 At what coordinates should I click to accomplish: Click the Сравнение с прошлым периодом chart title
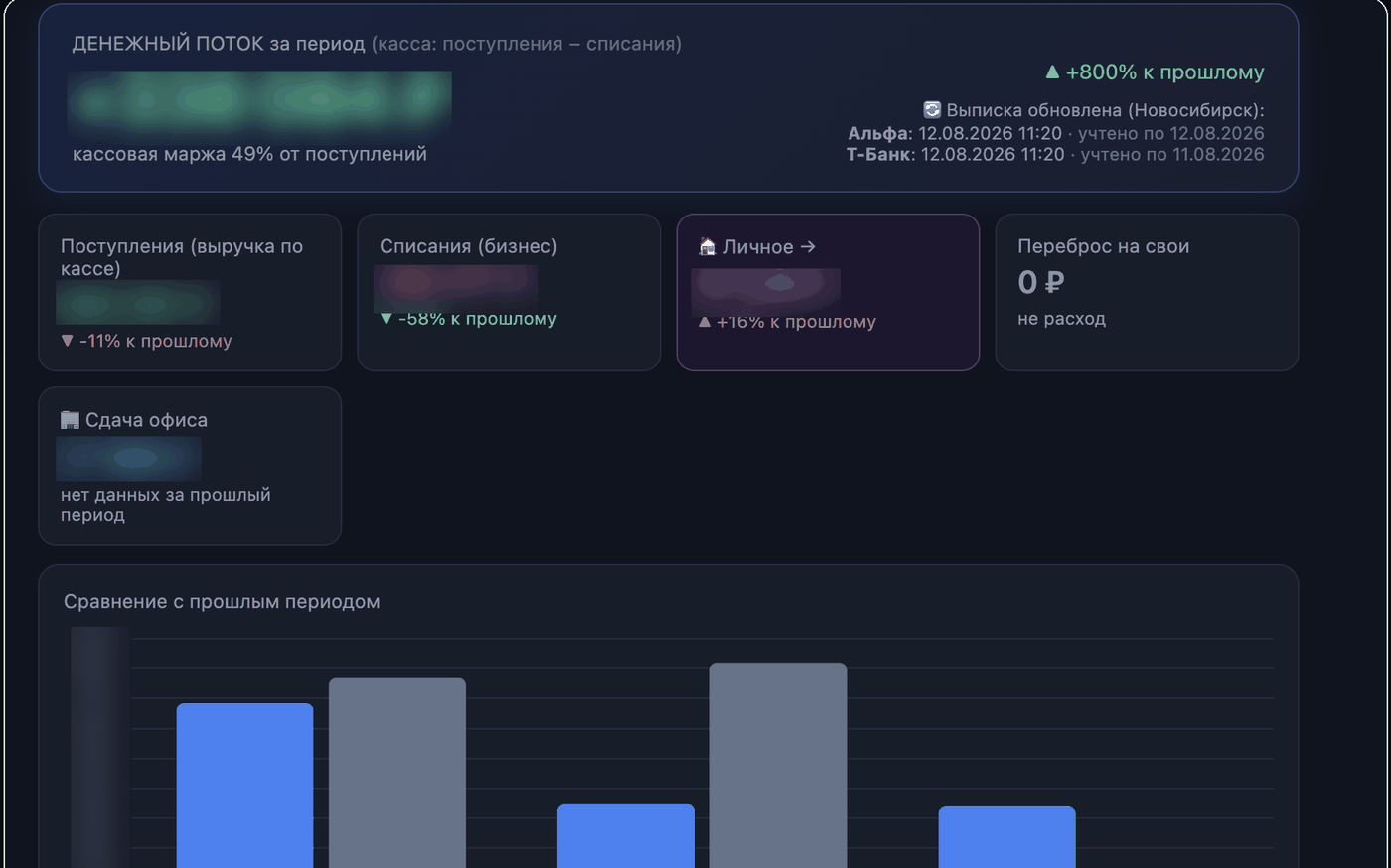(222, 602)
